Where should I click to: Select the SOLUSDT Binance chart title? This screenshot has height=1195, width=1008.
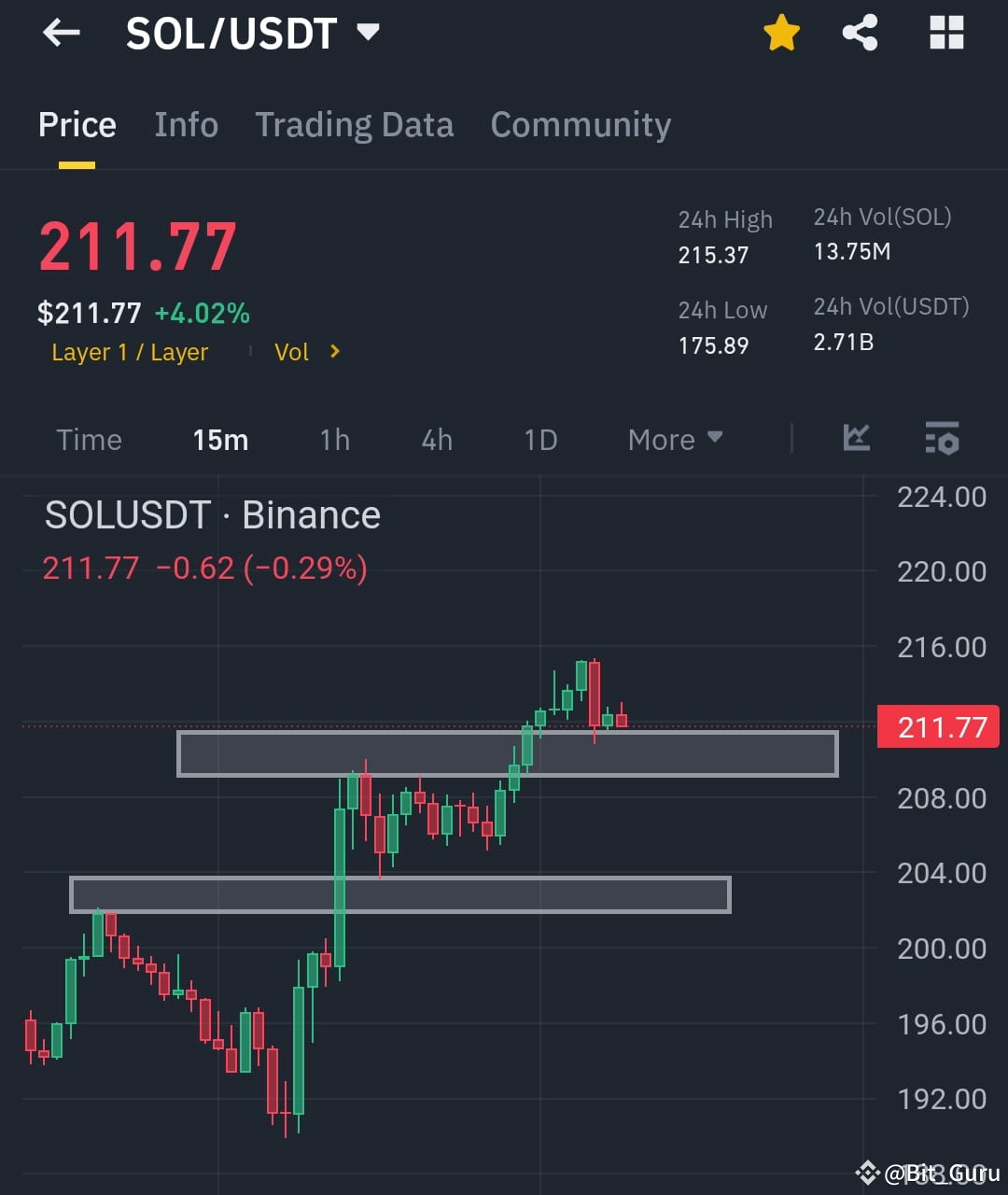[212, 514]
